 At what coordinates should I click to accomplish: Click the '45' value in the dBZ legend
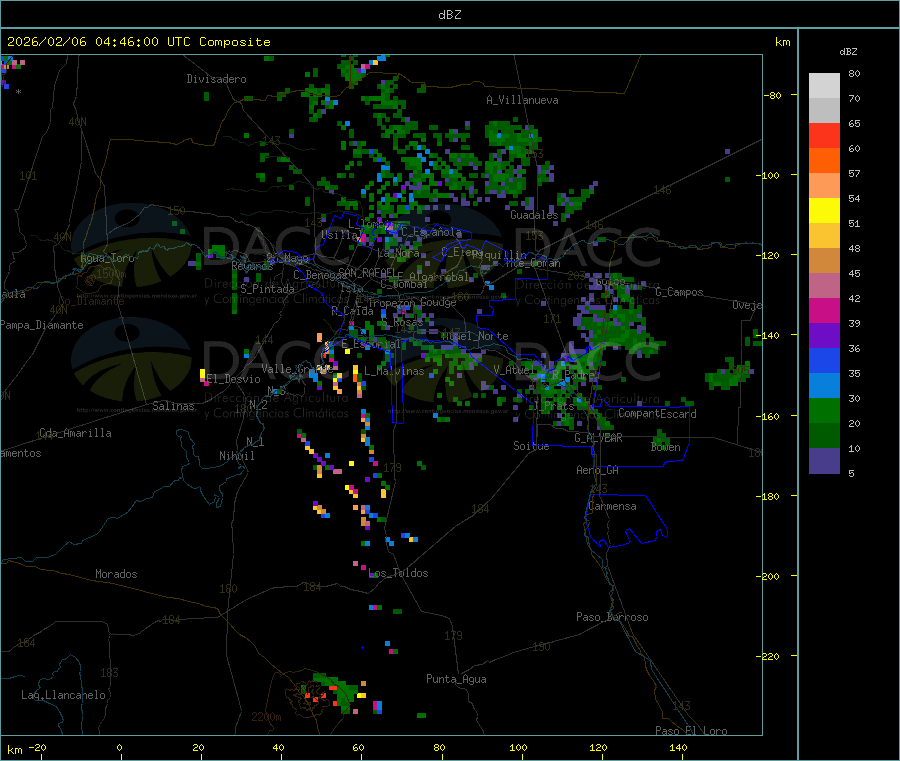click(854, 273)
